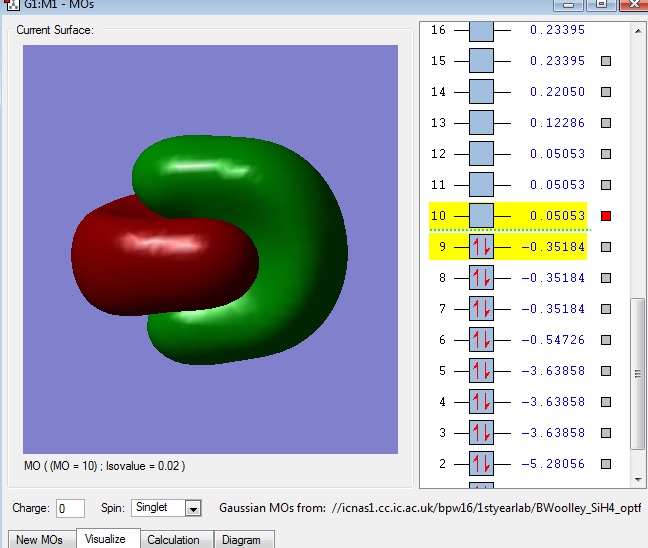Select the occupancy box for orbital 15
Image resolution: width=648 pixels, height=548 pixels.
point(481,61)
